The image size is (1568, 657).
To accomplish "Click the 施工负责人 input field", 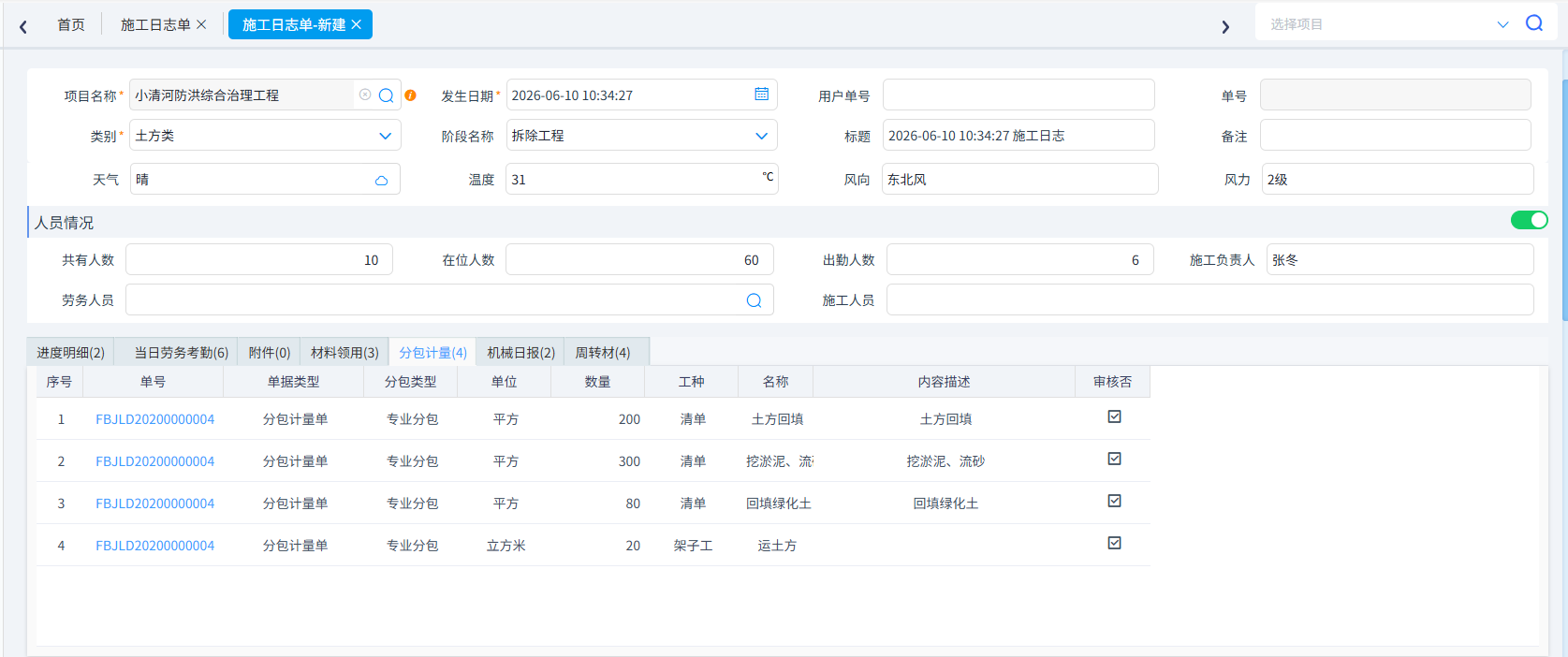I will (x=1399, y=259).
